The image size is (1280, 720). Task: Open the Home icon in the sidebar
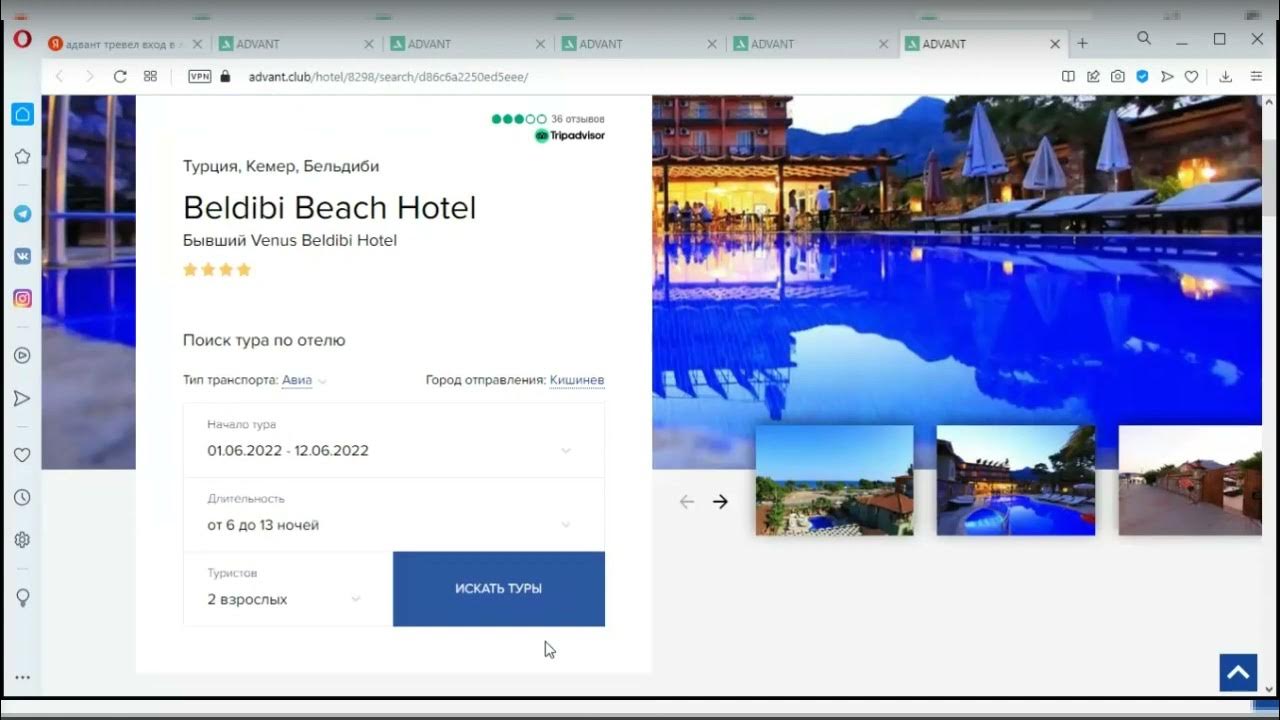point(22,114)
